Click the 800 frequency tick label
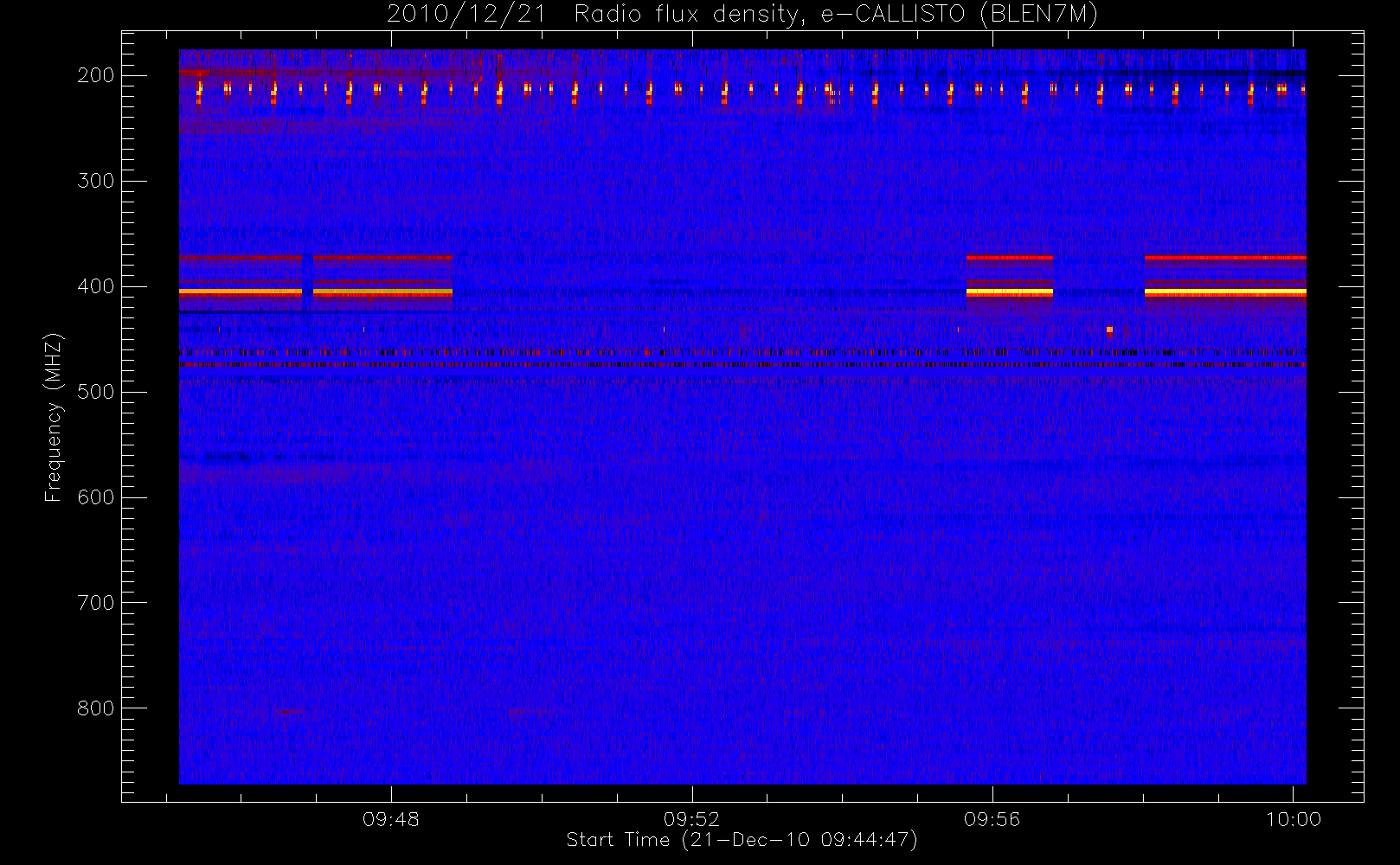This screenshot has height=865, width=1400. pyautogui.click(x=95, y=708)
